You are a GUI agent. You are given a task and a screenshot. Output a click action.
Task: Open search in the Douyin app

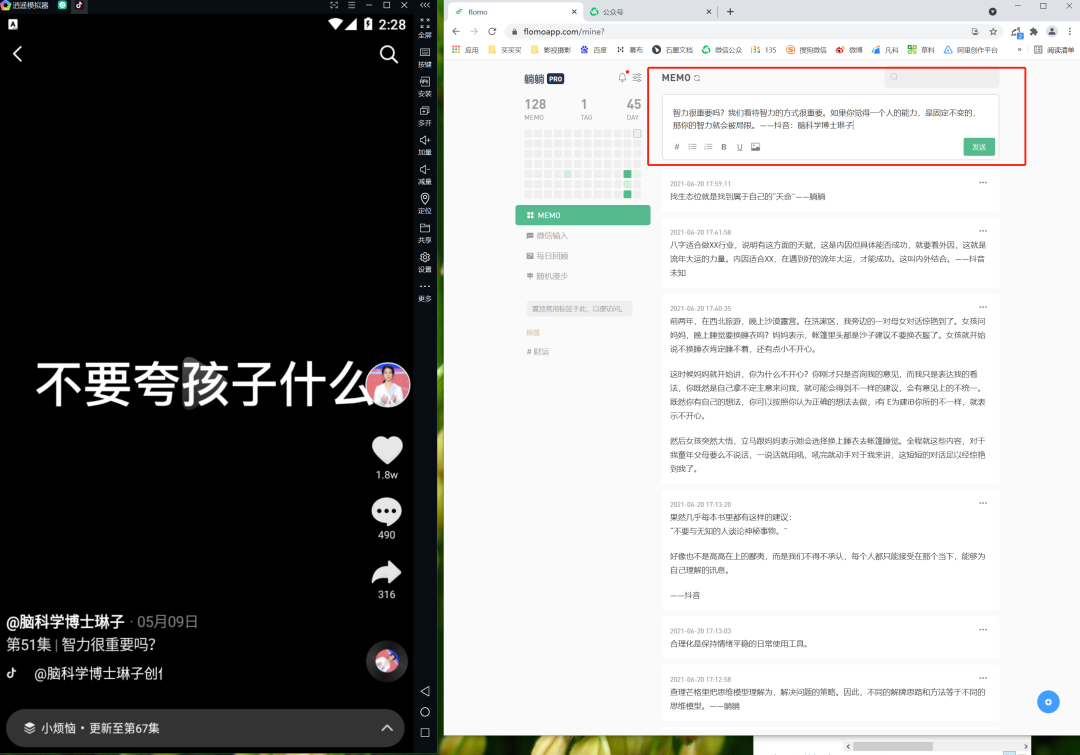tap(389, 54)
